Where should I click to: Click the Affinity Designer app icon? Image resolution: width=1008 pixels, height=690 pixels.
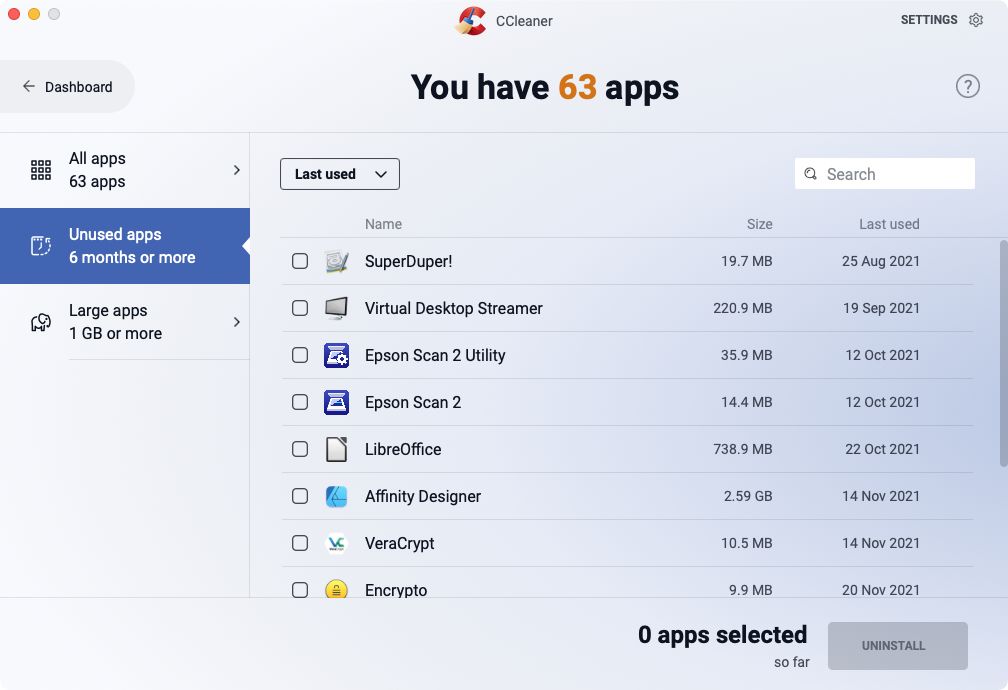(336, 496)
